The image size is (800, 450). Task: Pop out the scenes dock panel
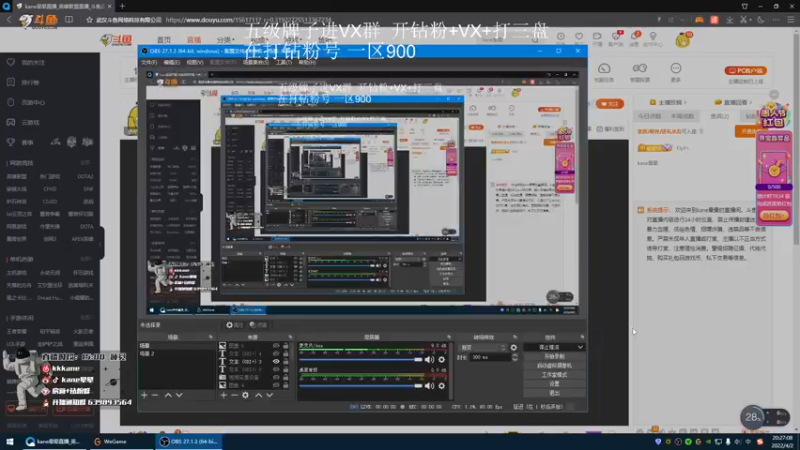(210, 337)
